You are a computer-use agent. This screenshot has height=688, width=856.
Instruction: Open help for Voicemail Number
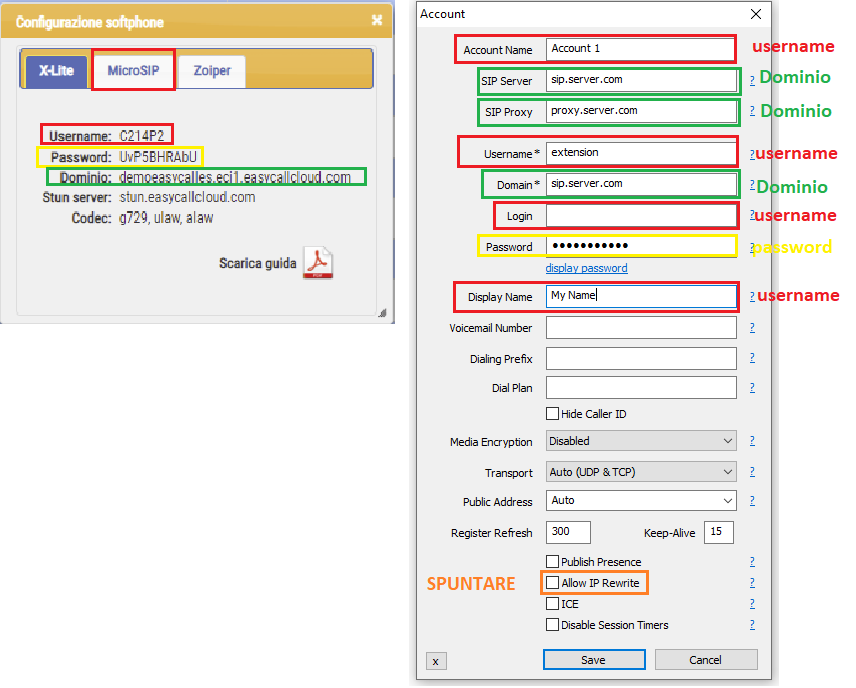point(752,328)
